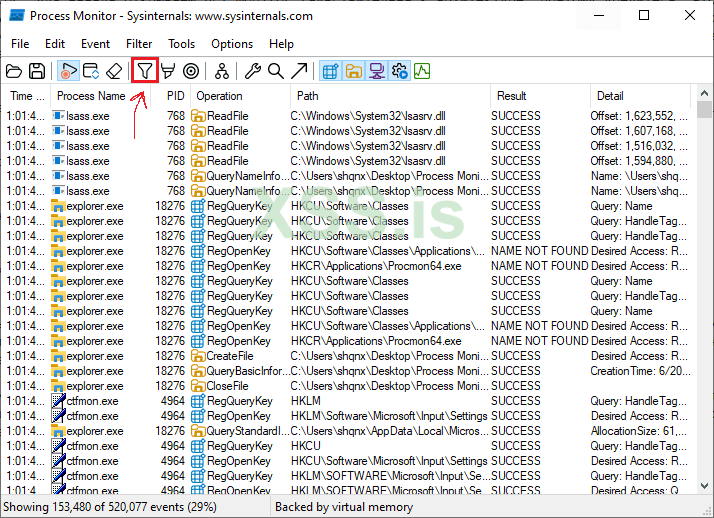Image resolution: width=714 pixels, height=518 pixels.
Task: Select path 'C:\Users\shqnx\AppData\Local\Micros...'
Action: click(x=389, y=431)
